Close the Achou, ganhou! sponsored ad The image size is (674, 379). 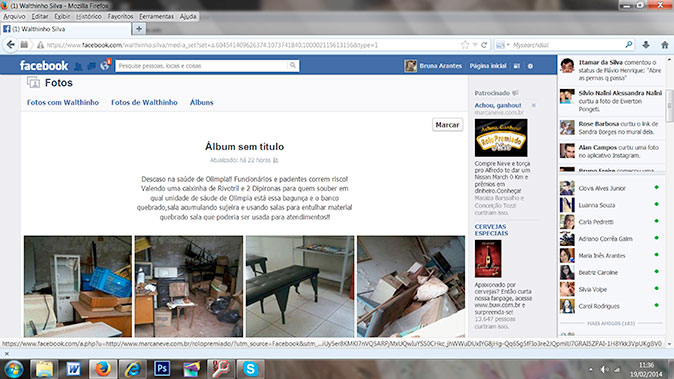point(533,105)
